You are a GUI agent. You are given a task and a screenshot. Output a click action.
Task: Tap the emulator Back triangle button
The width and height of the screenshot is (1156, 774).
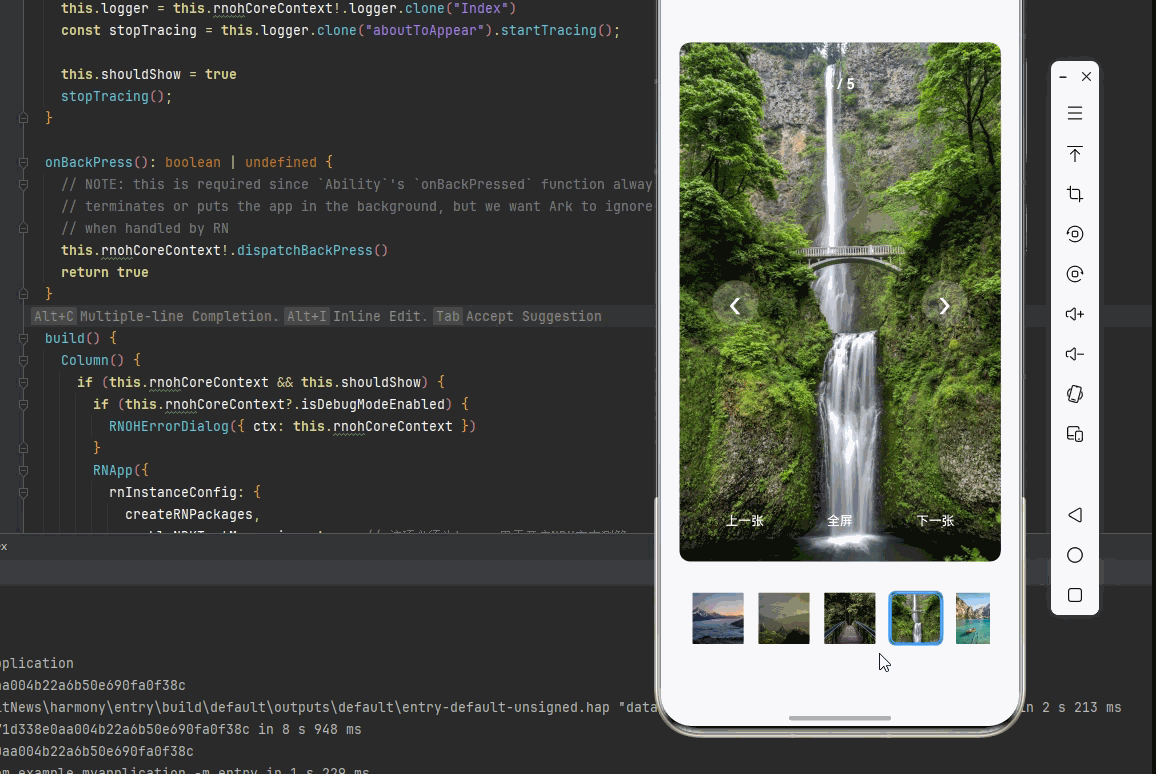pos(1075,515)
